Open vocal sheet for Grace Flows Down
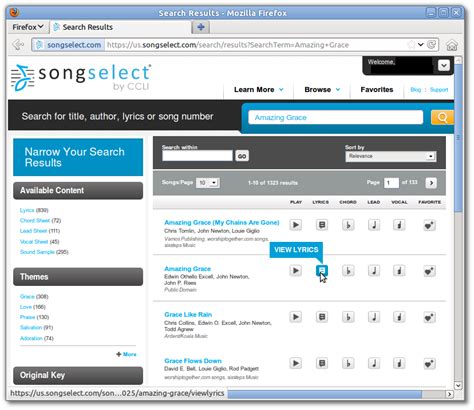 [399, 363]
